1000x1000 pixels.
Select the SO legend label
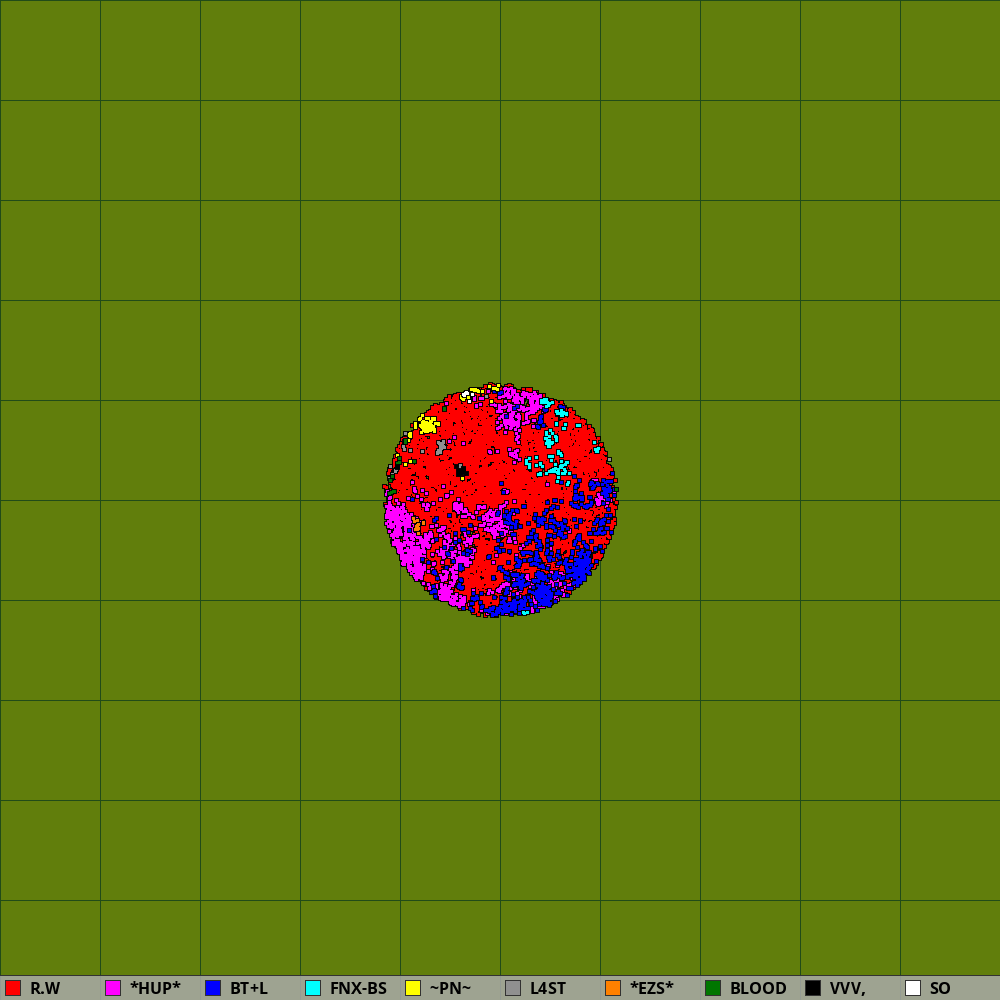(940, 988)
